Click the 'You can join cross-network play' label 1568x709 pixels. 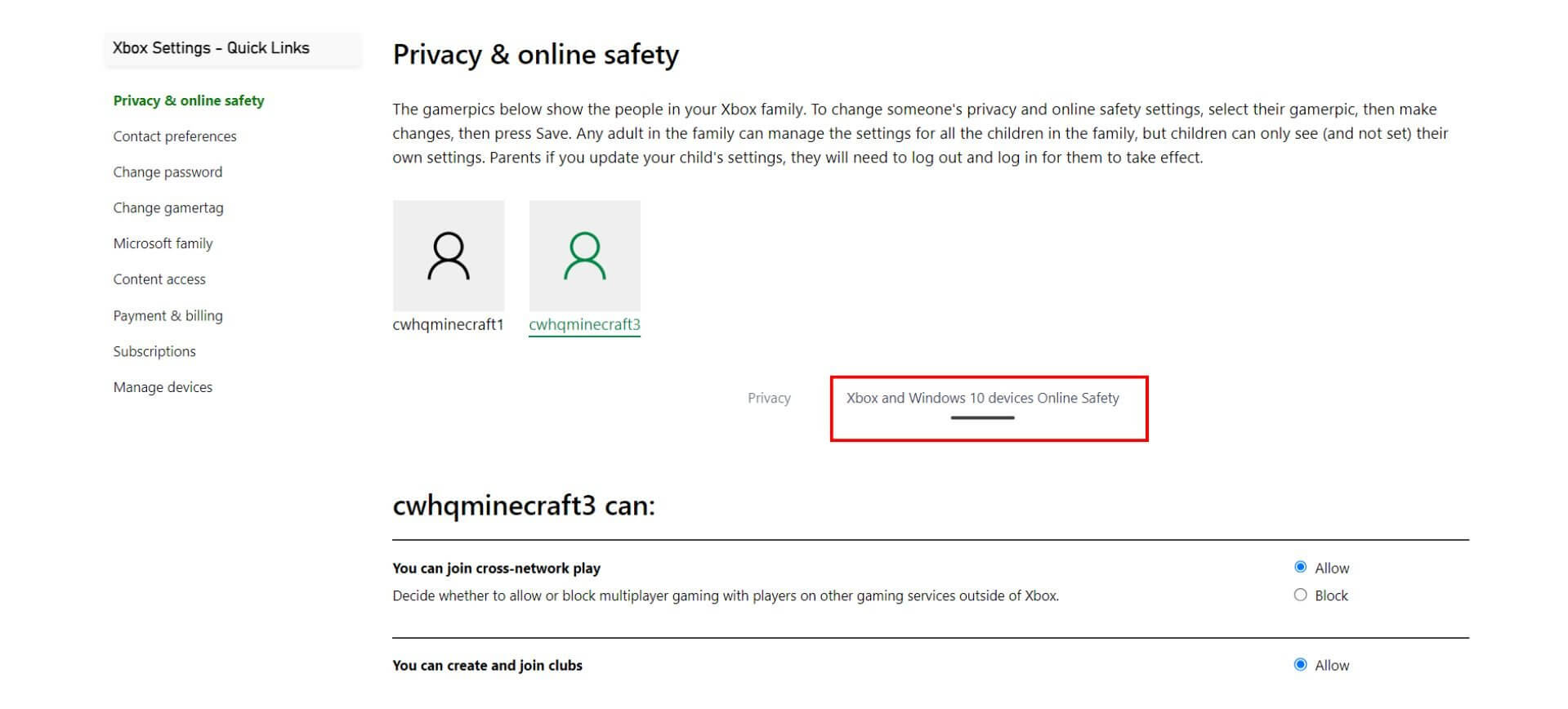496,569
